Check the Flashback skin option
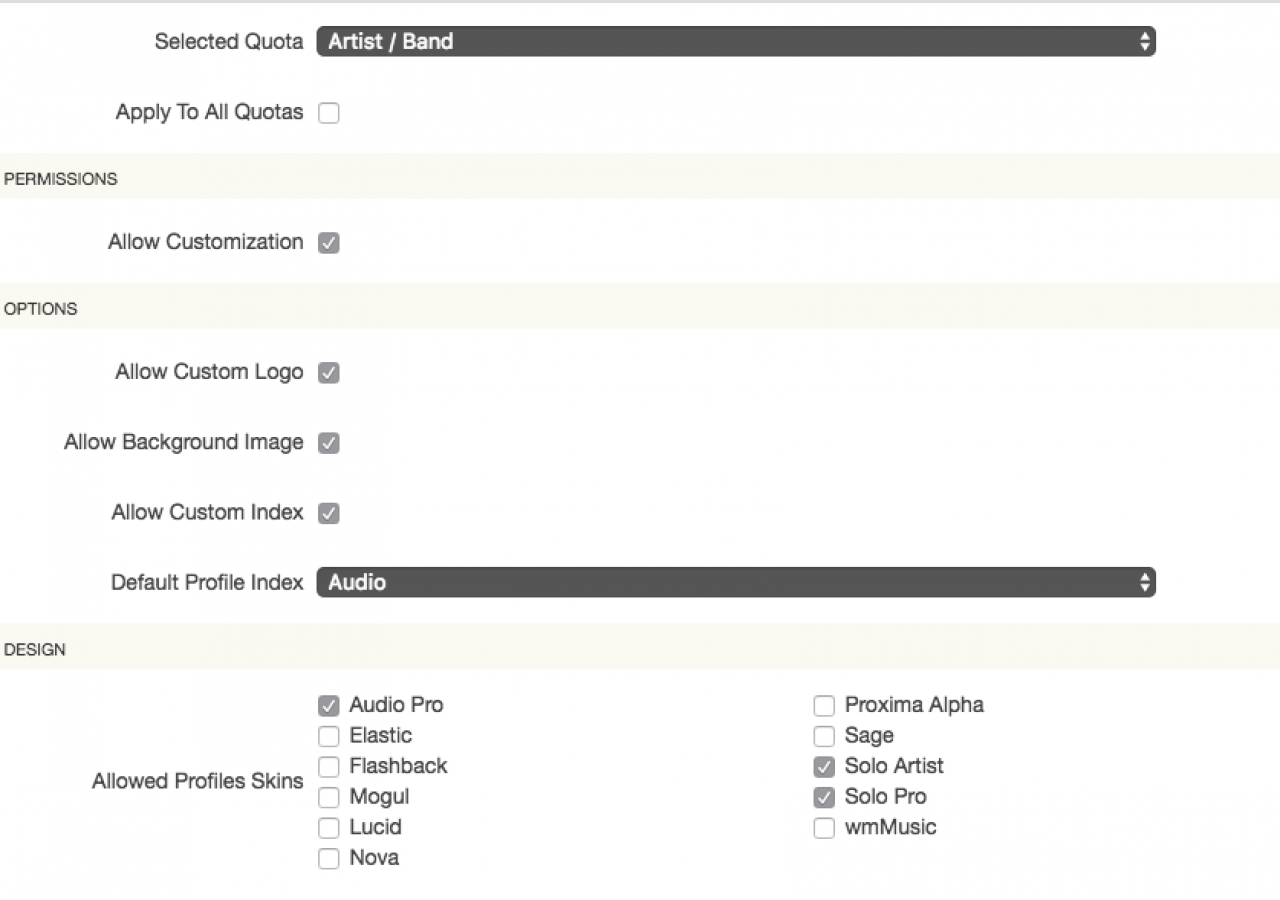Screen dimensions: 1280x900 [x=329, y=767]
